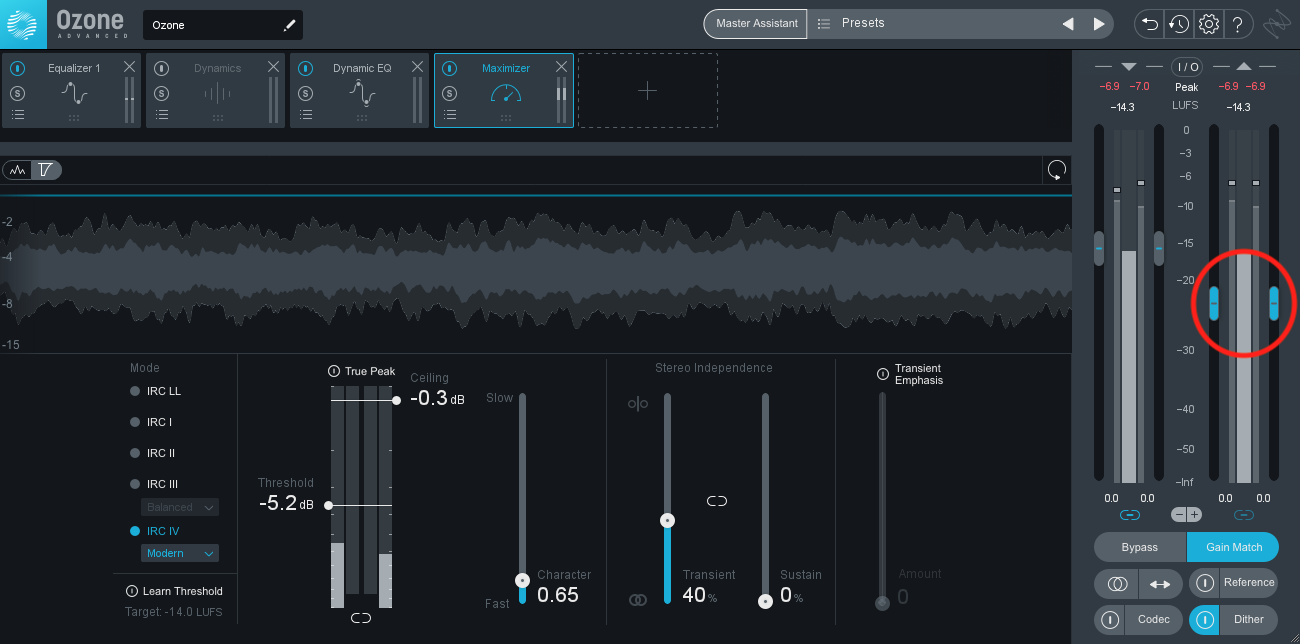Load the previous preset
Screen dimensions: 1300x644
pos(1068,24)
